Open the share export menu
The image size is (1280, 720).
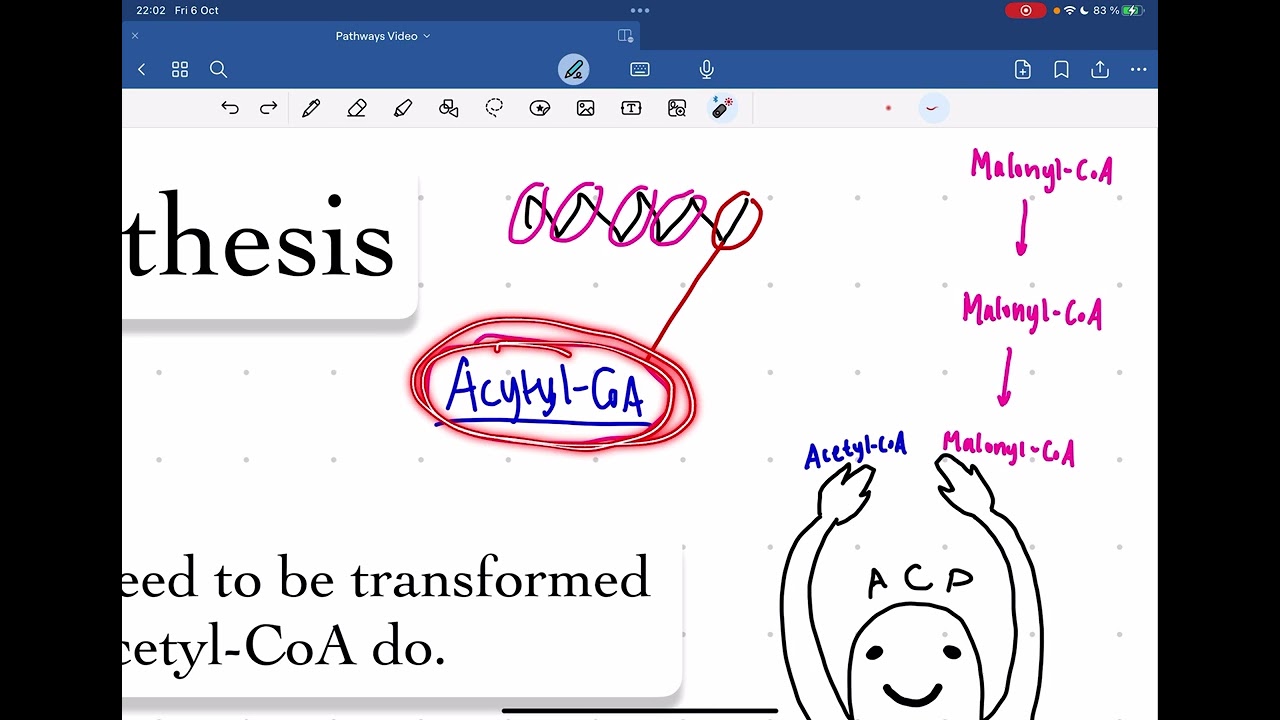(x=1100, y=70)
